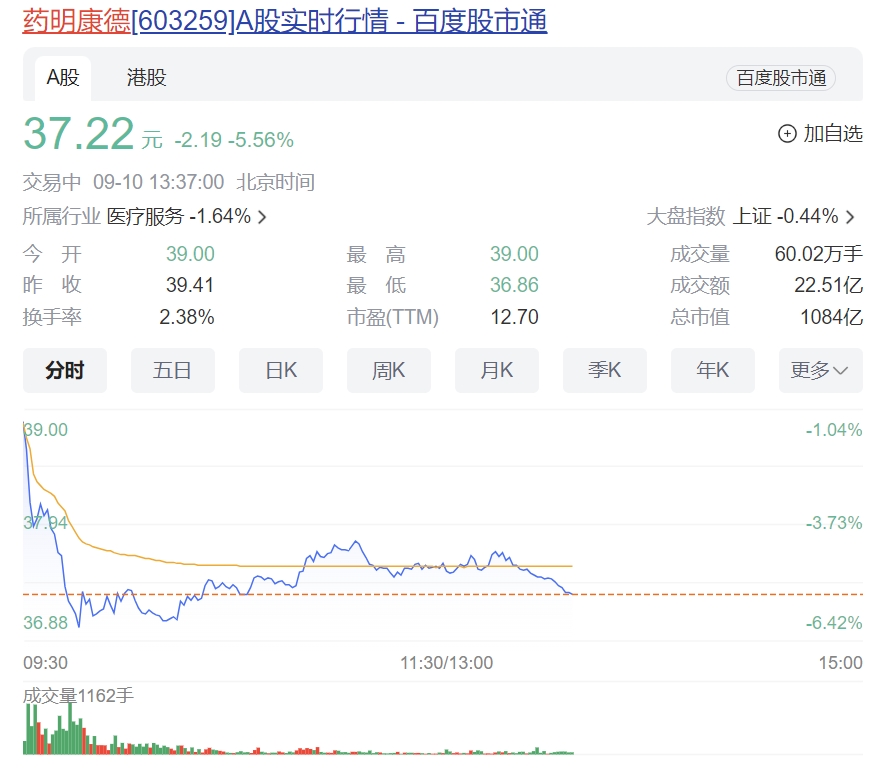Open the 药明康德 A股实时行情 title link
The width and height of the screenshot is (879, 771).
(x=285, y=21)
